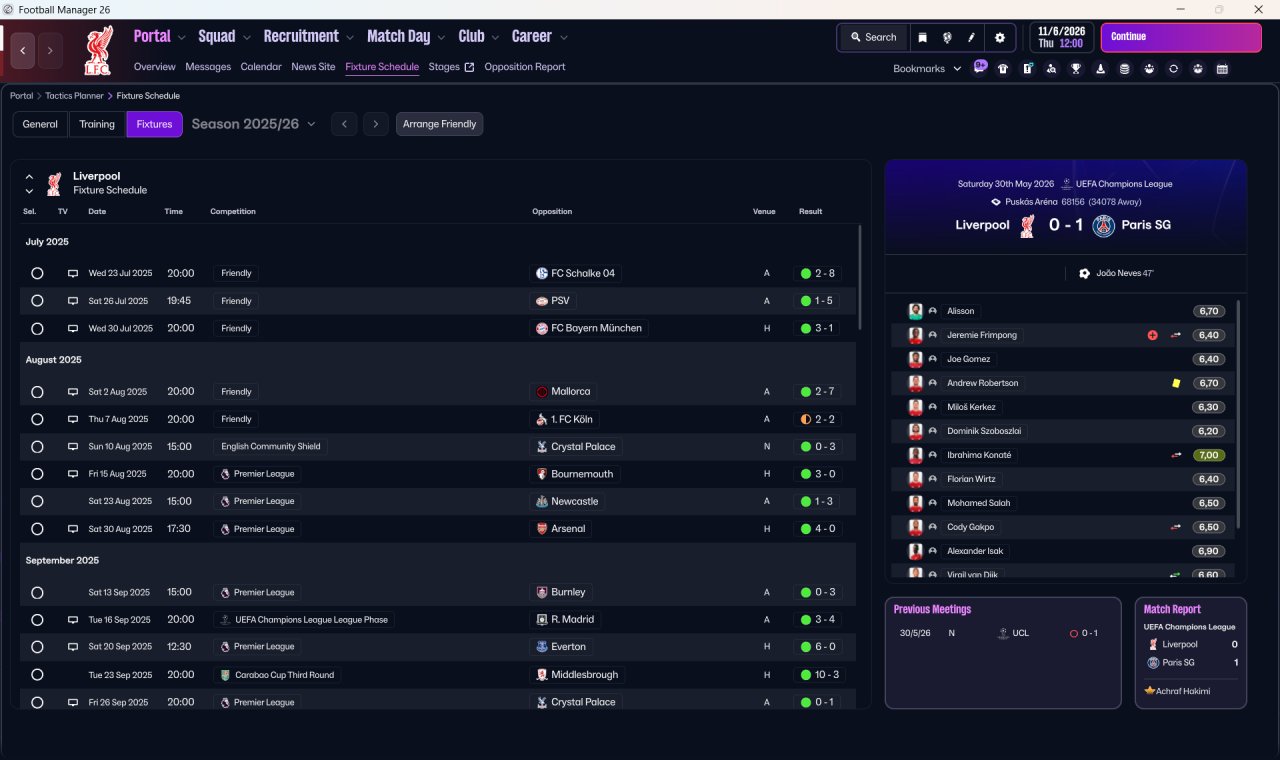Click the circular arrows icon in bookmarks bar
This screenshot has width=1280, height=760.
pos(1173,69)
